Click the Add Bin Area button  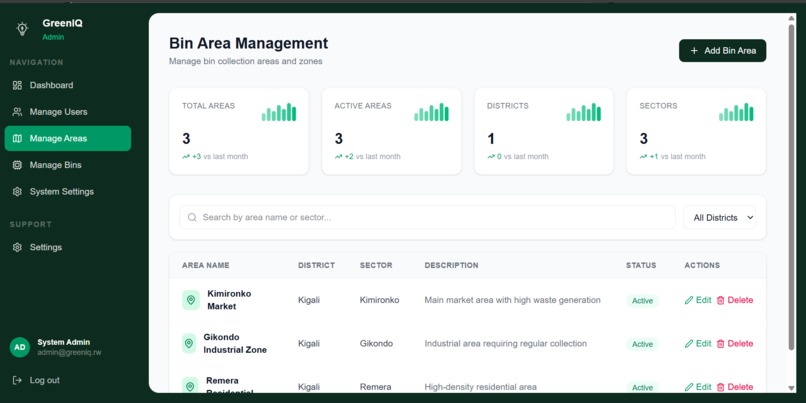click(x=722, y=50)
